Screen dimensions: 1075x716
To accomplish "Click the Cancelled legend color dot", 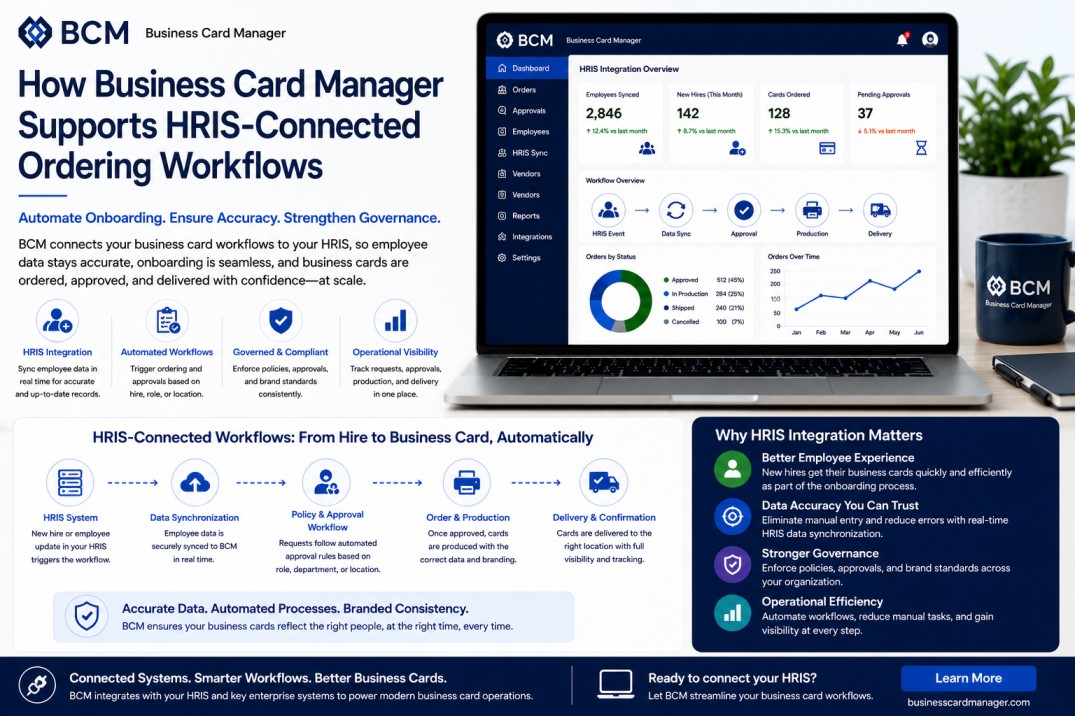I will point(666,322).
